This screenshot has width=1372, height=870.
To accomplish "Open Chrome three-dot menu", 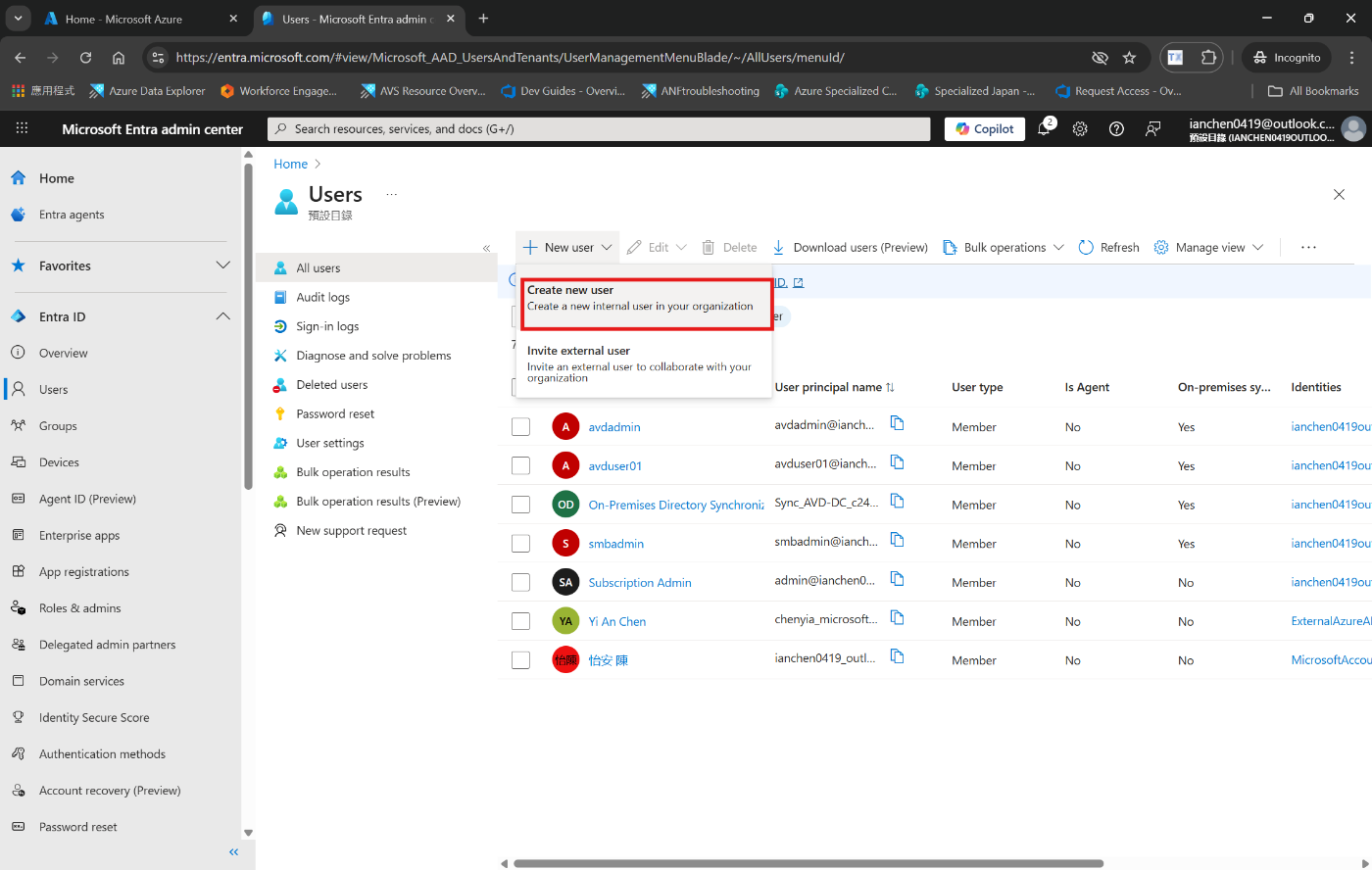I will (x=1352, y=58).
